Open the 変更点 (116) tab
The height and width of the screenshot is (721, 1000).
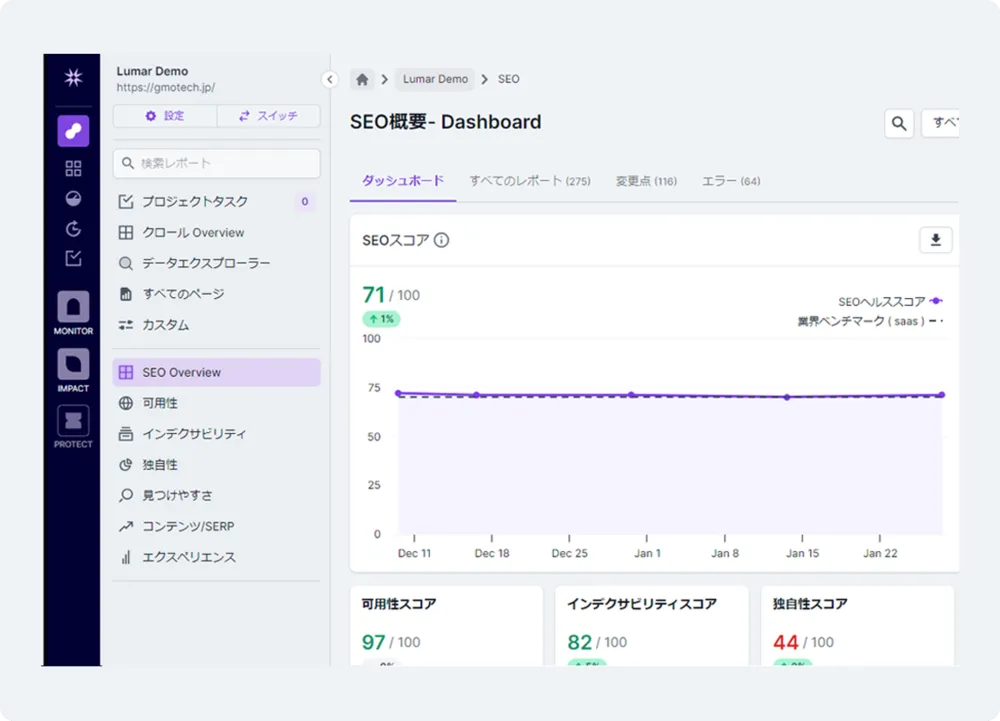coord(646,182)
